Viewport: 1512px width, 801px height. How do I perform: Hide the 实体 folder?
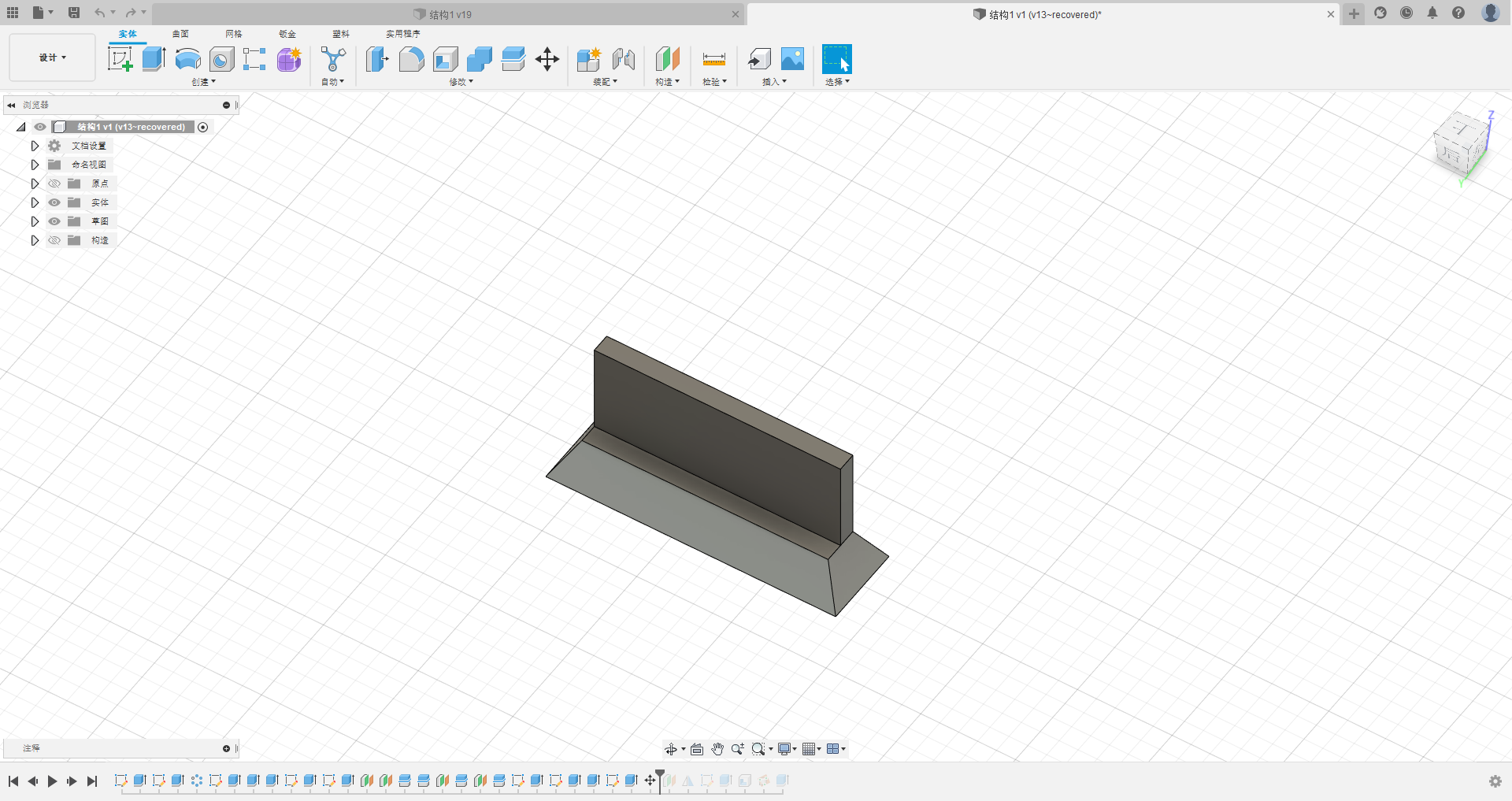click(x=54, y=202)
